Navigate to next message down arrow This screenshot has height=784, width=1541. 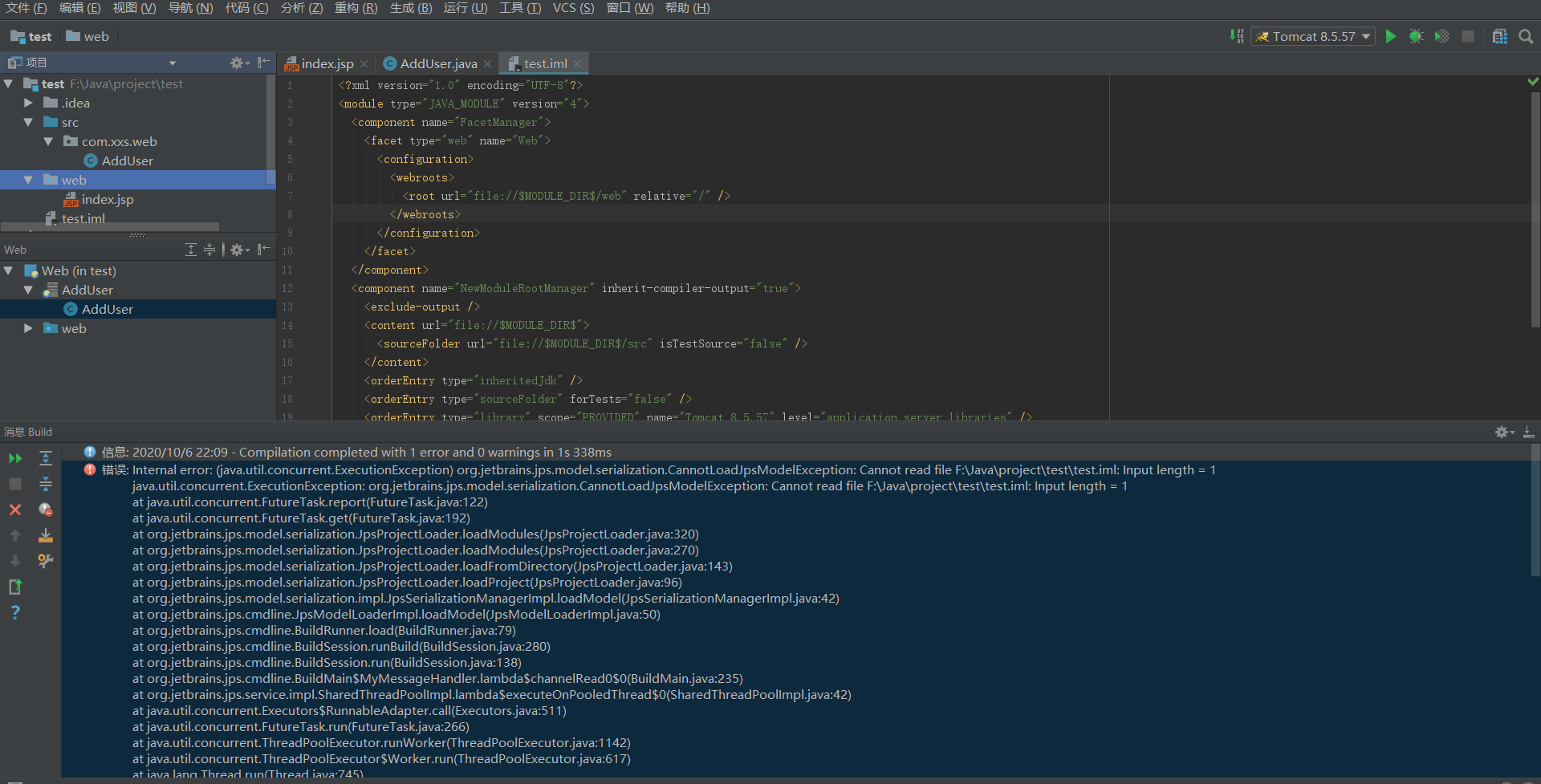coord(15,561)
